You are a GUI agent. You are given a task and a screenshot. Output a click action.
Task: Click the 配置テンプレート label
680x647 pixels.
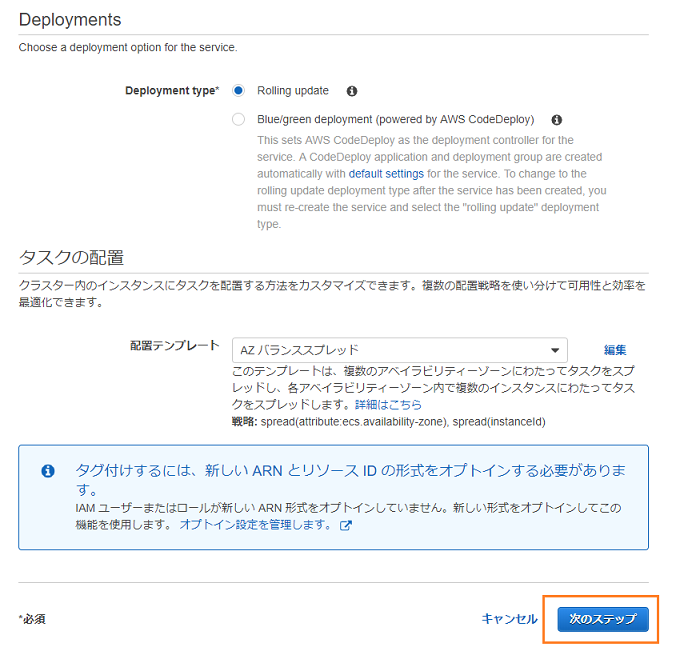[x=175, y=346]
